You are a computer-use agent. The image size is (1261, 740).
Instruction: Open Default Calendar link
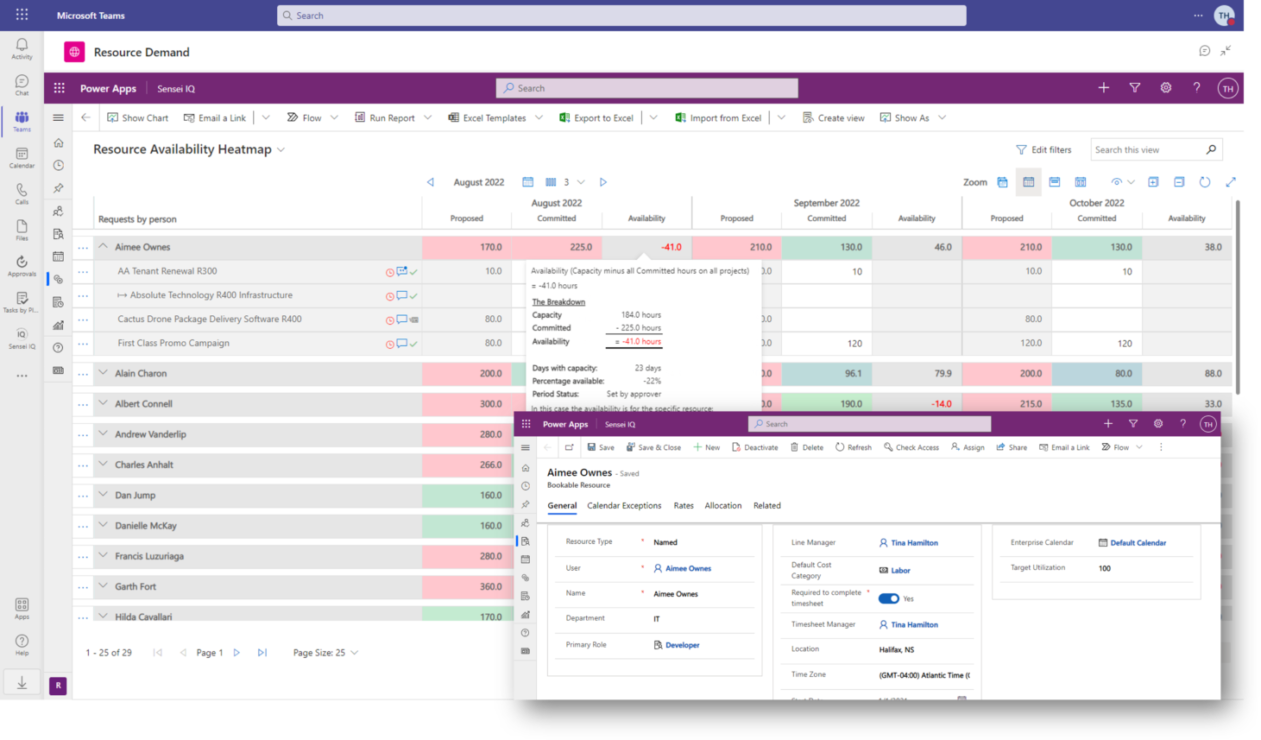[1138, 542]
